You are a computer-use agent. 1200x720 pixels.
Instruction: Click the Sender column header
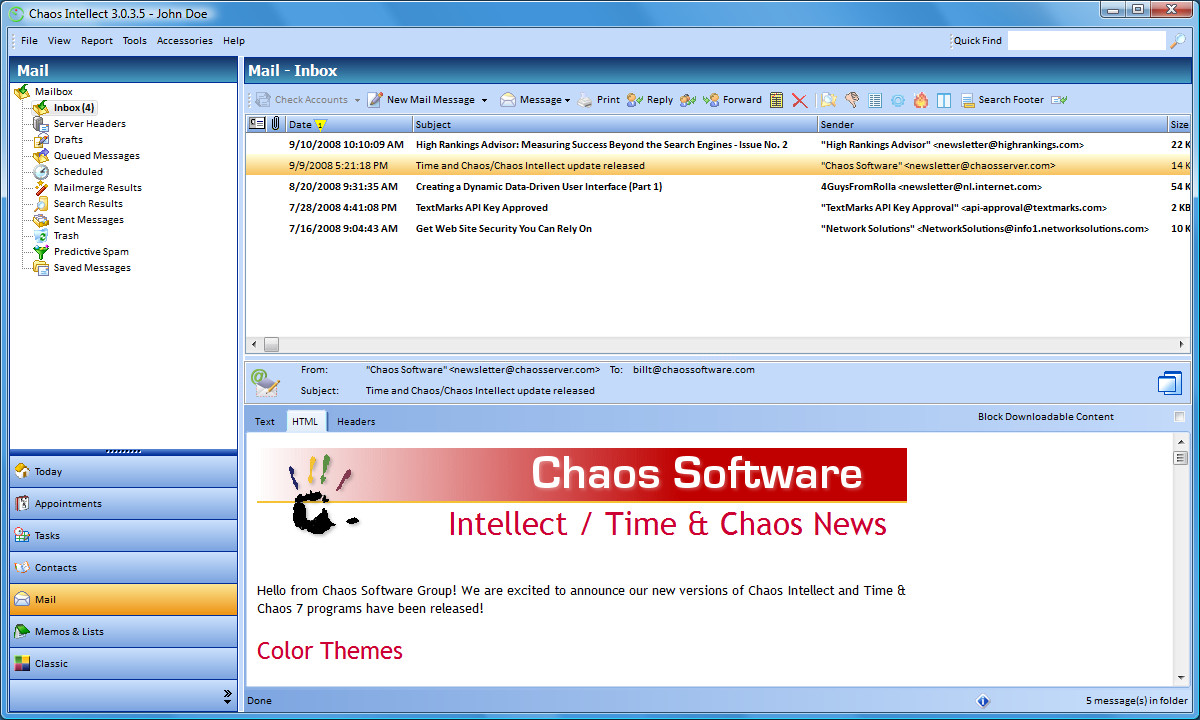pyautogui.click(x=992, y=124)
